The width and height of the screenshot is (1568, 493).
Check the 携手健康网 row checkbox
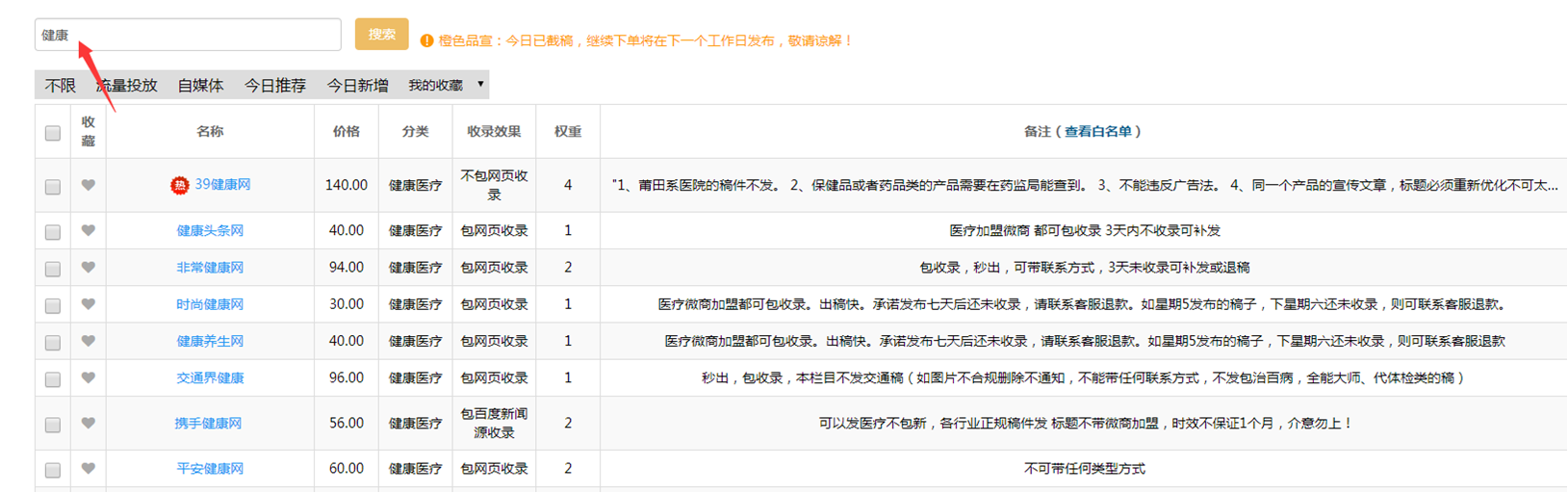tap(53, 425)
